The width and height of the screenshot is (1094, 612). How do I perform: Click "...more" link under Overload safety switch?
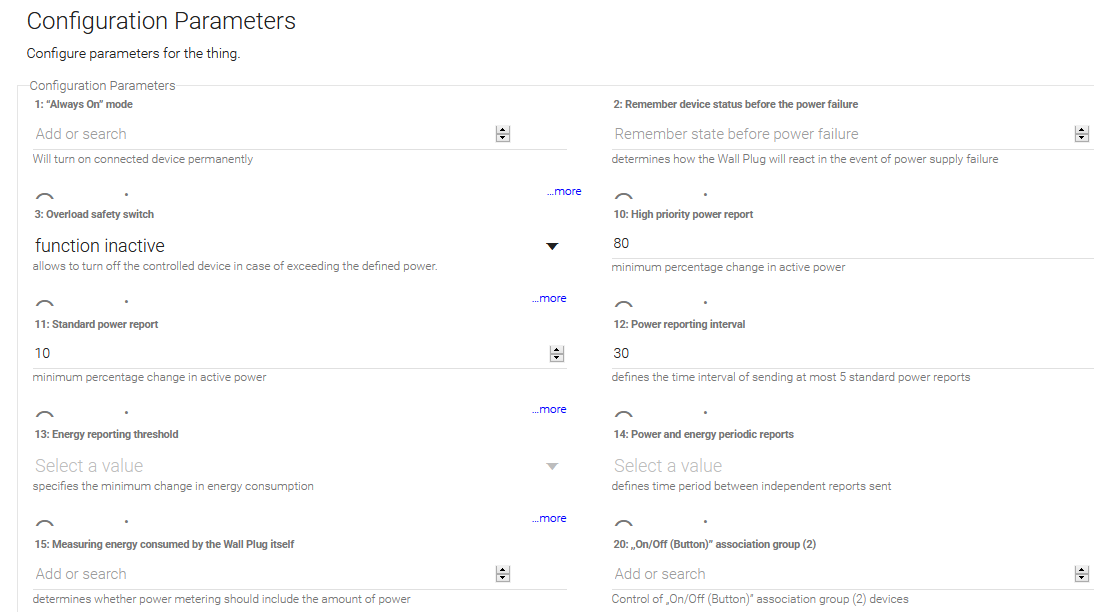click(549, 298)
